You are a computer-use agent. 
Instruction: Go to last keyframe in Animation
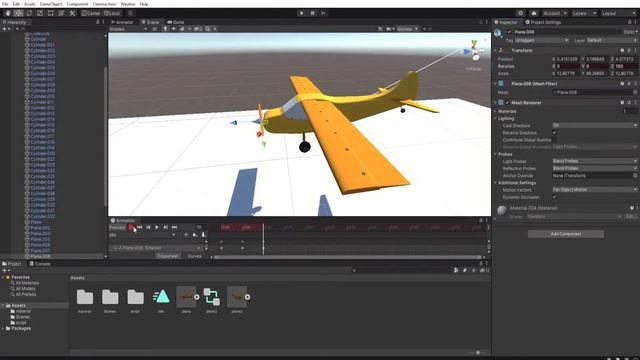[174, 227]
